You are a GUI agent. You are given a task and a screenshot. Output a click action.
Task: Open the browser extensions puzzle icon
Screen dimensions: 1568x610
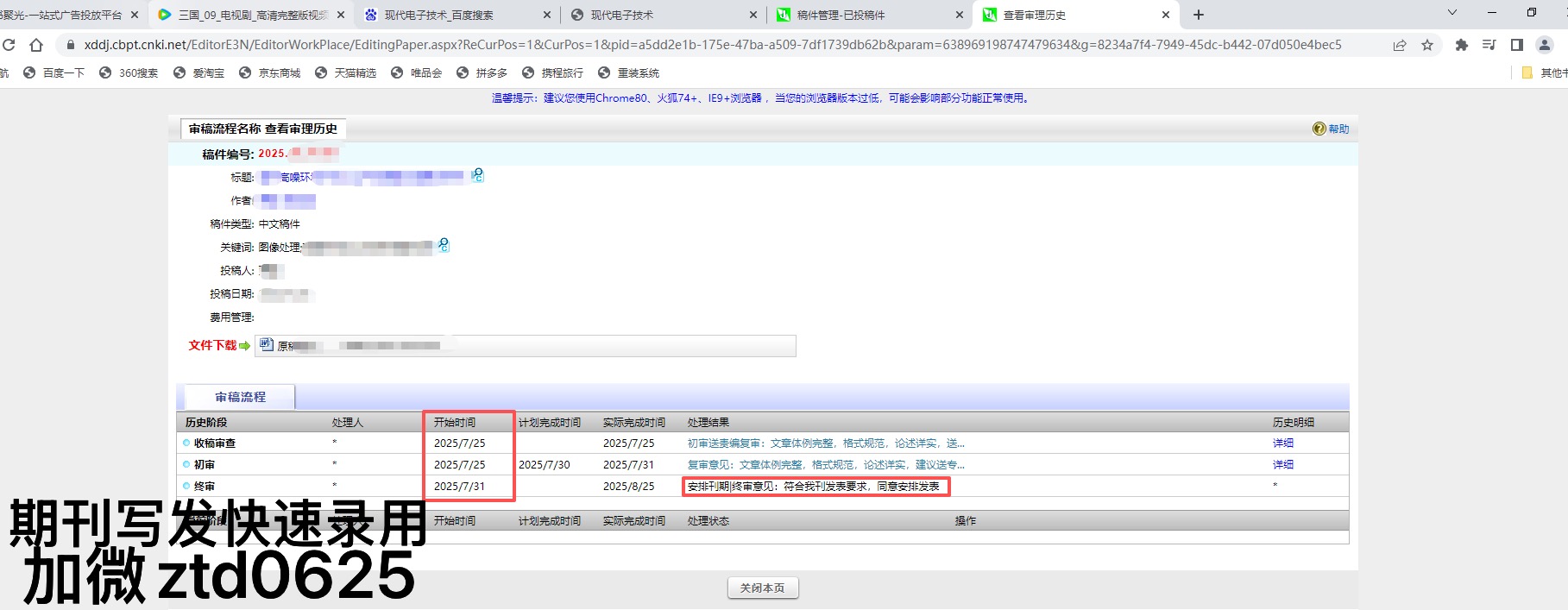point(1461,45)
